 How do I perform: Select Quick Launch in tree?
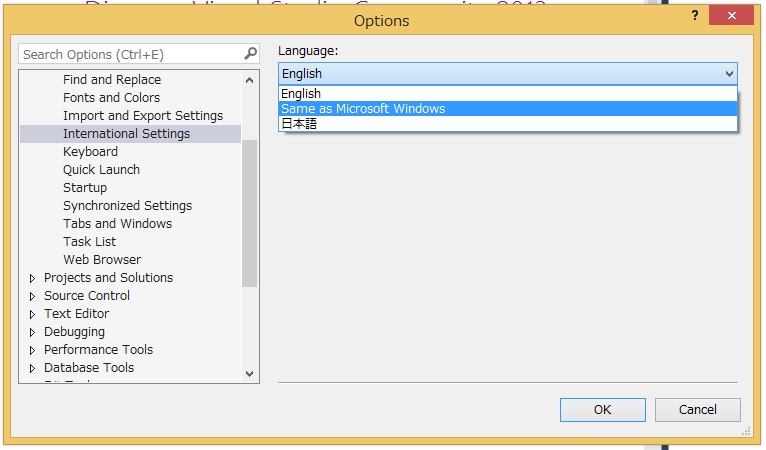point(101,170)
